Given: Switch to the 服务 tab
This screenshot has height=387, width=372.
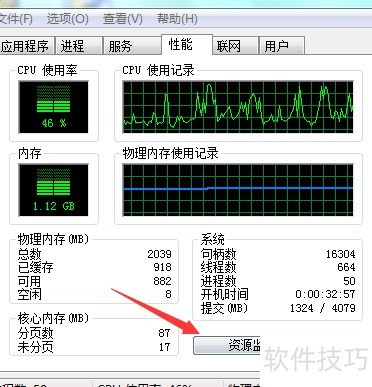Looking at the screenshot, I should coord(132,46).
